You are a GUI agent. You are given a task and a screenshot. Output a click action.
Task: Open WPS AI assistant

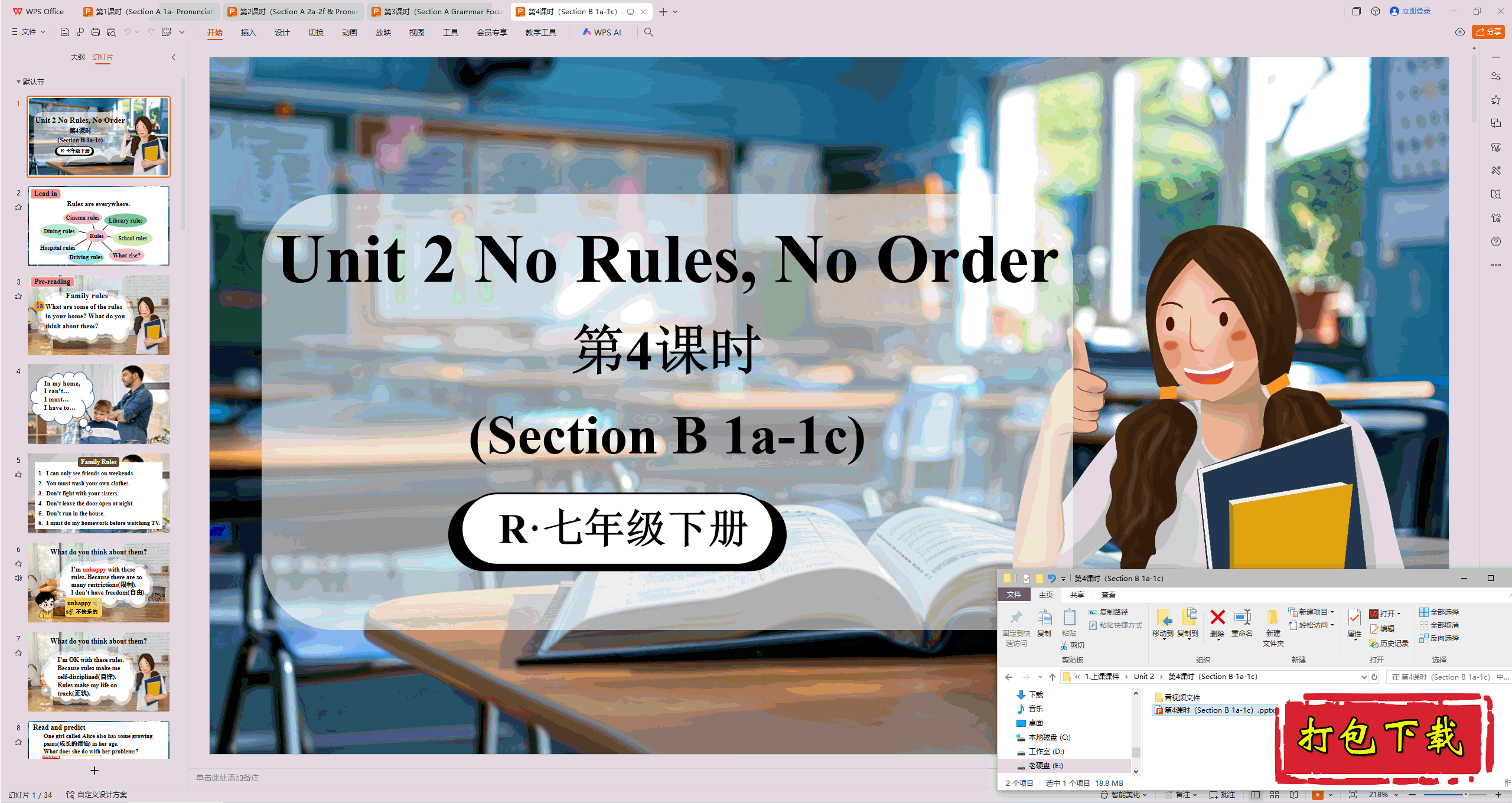[602, 32]
